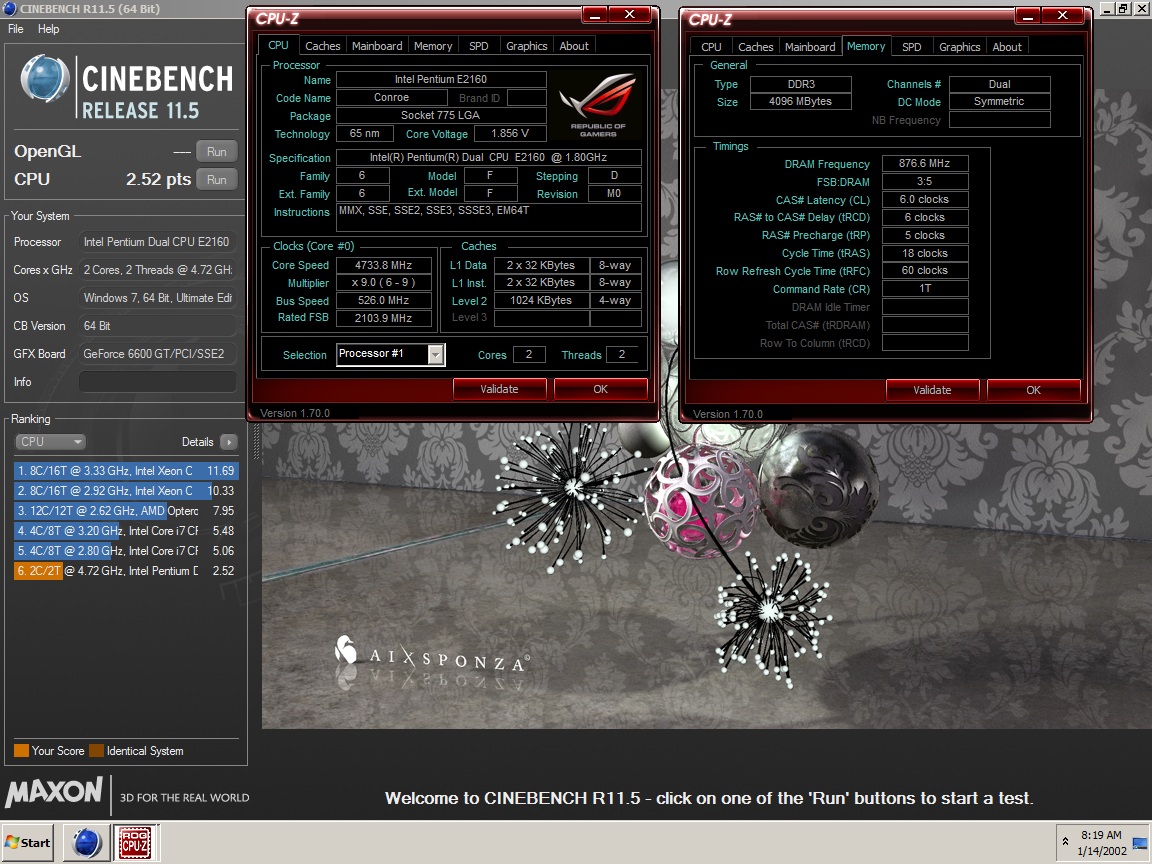Select ranking row 5 Core i7 2.80 GHz

(126, 550)
